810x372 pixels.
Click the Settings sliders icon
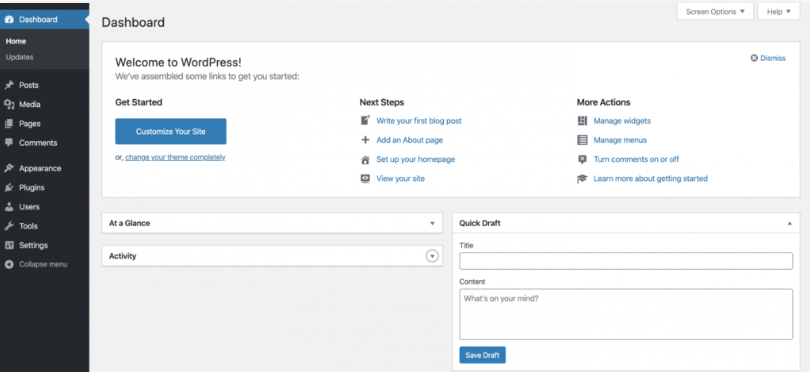tap(9, 245)
